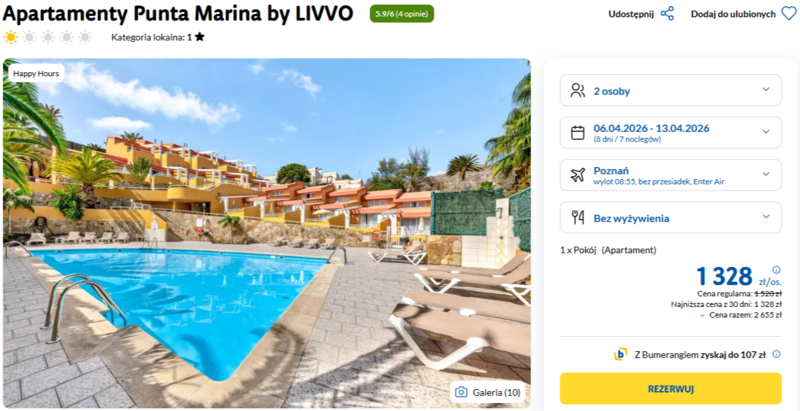This screenshot has width=800, height=411.
Task: Click the camera icon in Galeria button
Action: [461, 392]
